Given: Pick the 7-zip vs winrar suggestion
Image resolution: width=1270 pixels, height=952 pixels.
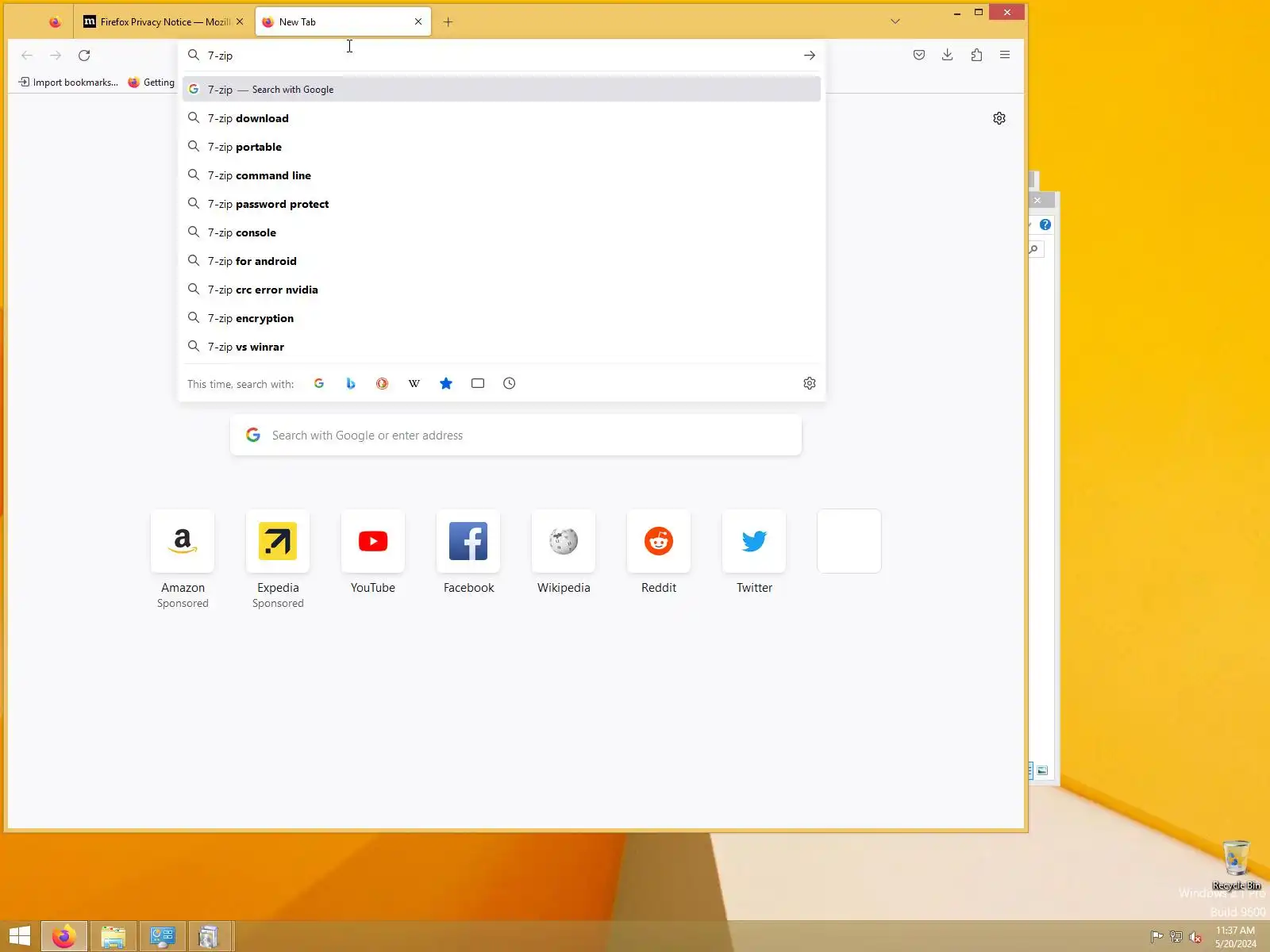Looking at the screenshot, I should 502,347.
